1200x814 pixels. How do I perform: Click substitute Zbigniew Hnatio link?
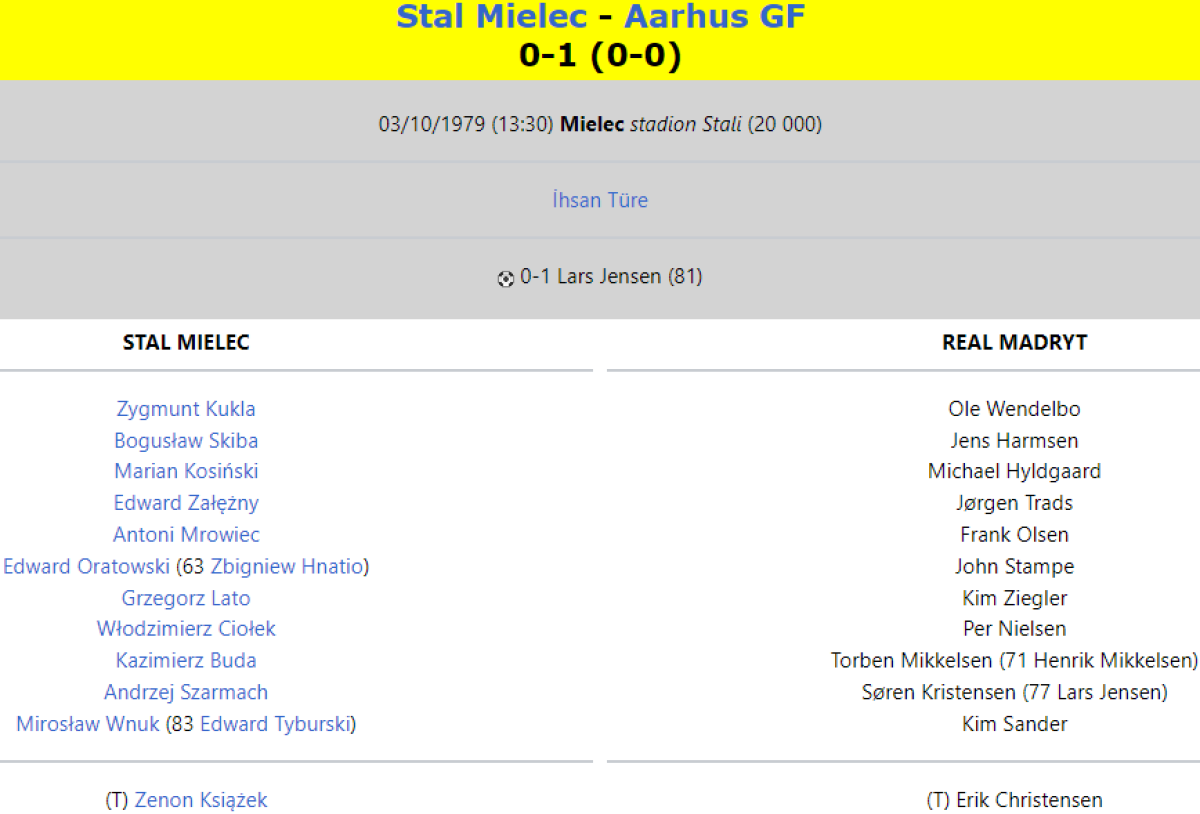[287, 567]
